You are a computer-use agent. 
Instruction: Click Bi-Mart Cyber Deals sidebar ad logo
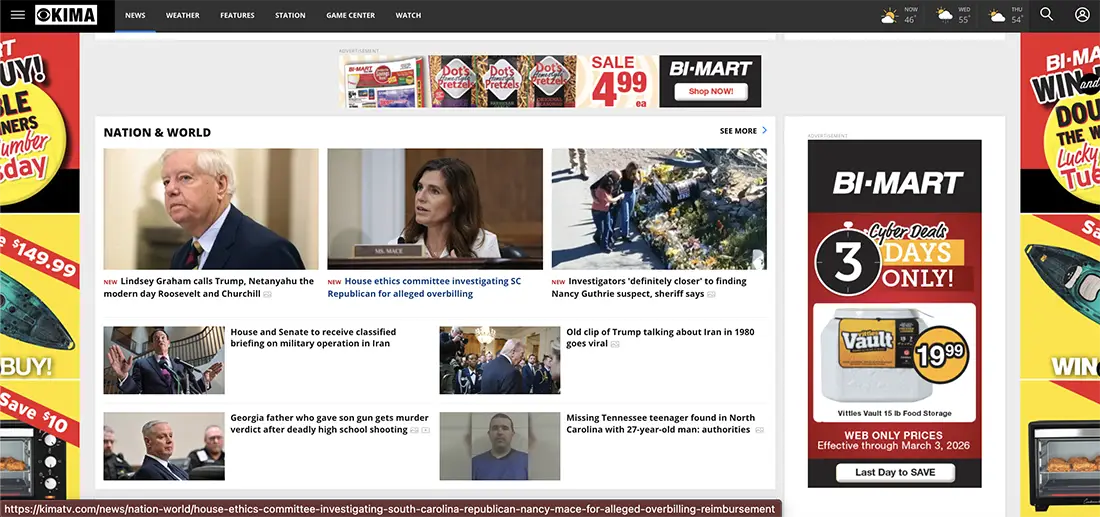click(897, 184)
